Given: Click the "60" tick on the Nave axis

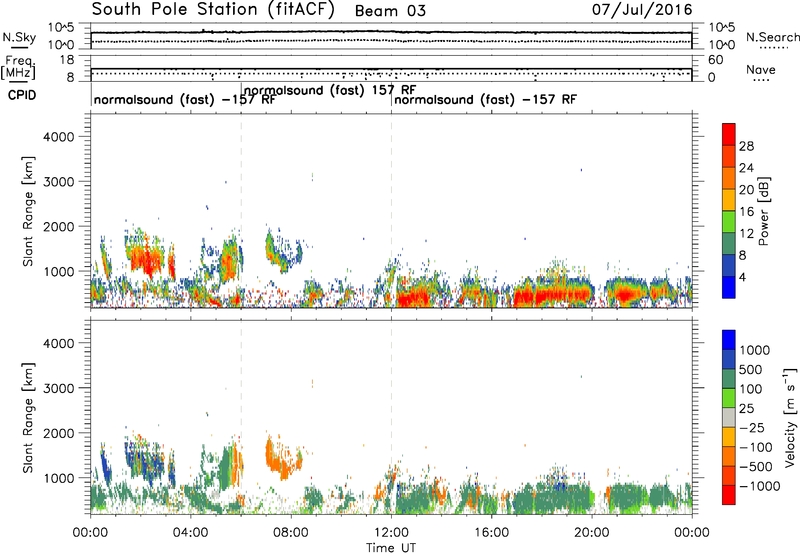Looking at the screenshot, I should (715, 60).
